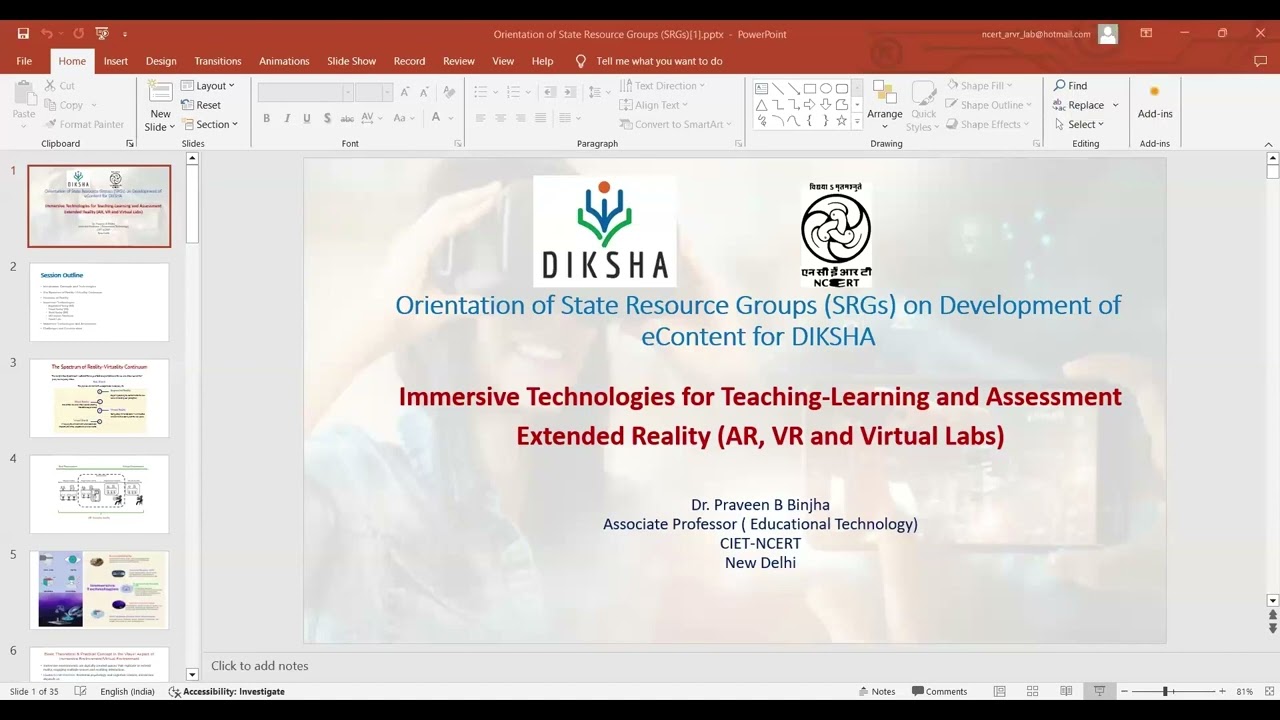The height and width of the screenshot is (720, 1280).
Task: Click Replace in Editing group
Action: click(x=1079, y=105)
